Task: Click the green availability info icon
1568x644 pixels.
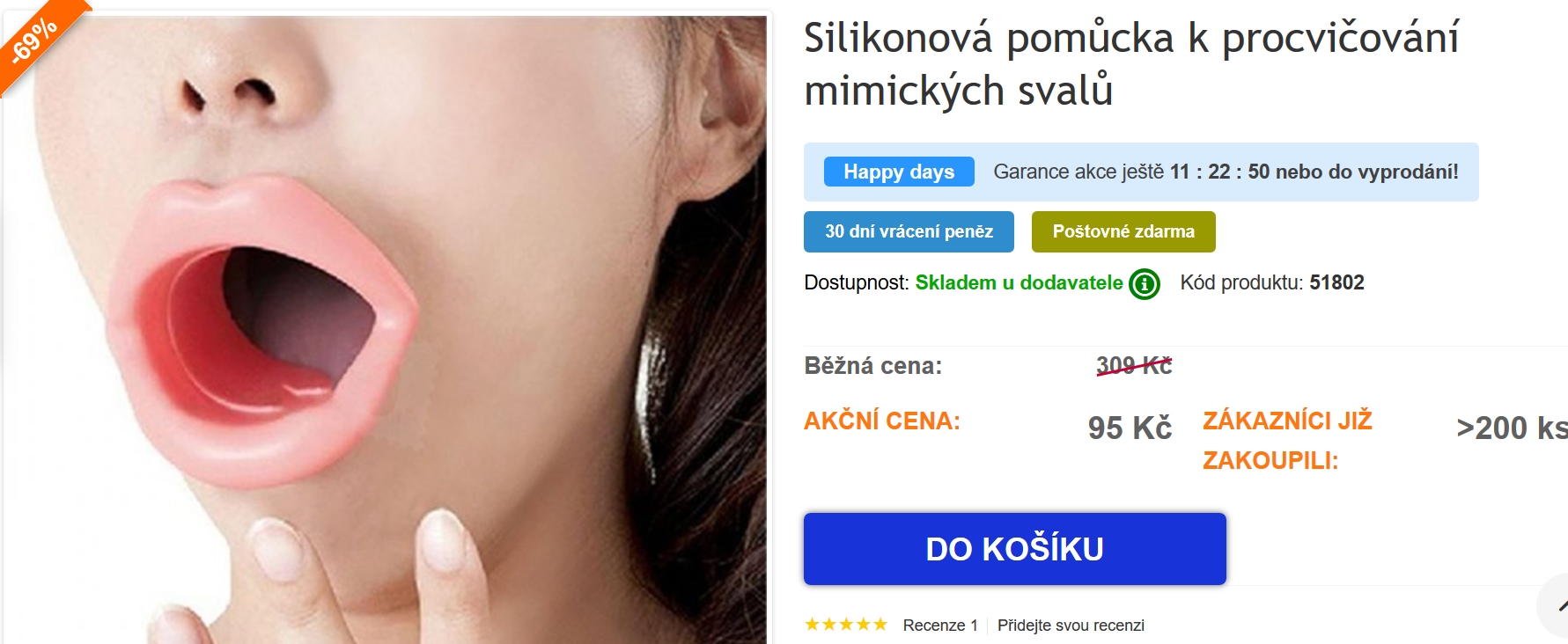Action: (x=1145, y=284)
